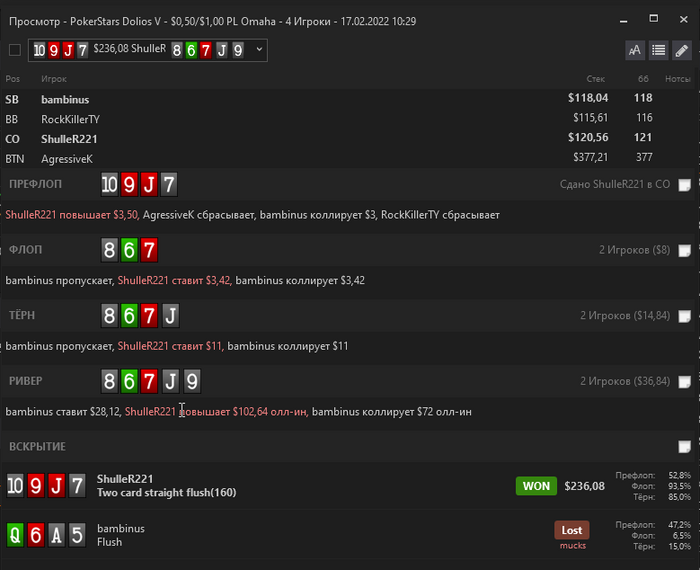
Task: Add a note on the ФЛОП street
Action: click(684, 250)
